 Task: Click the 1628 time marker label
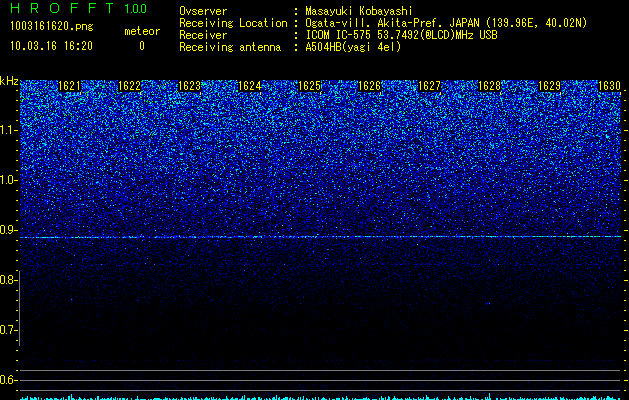tap(489, 86)
